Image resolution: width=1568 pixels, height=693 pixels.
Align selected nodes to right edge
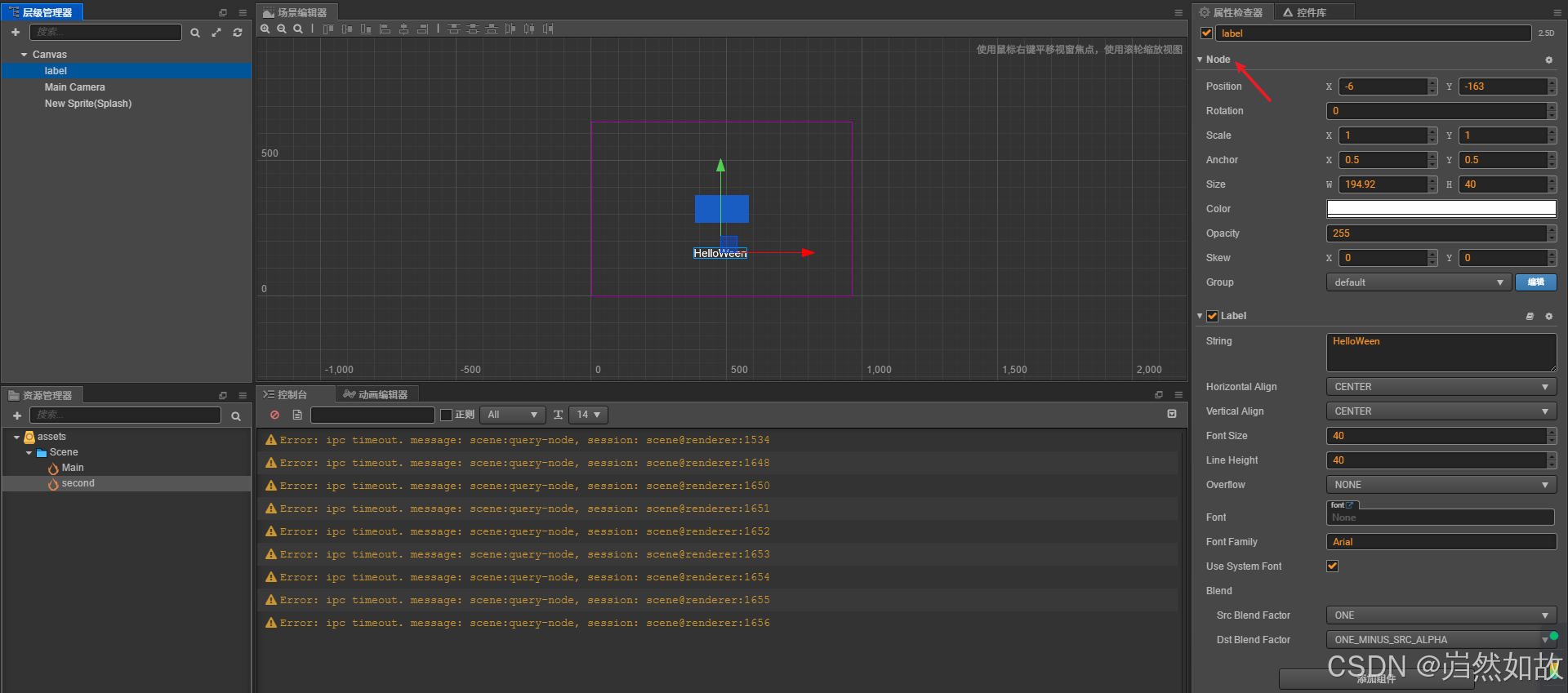coord(422,29)
